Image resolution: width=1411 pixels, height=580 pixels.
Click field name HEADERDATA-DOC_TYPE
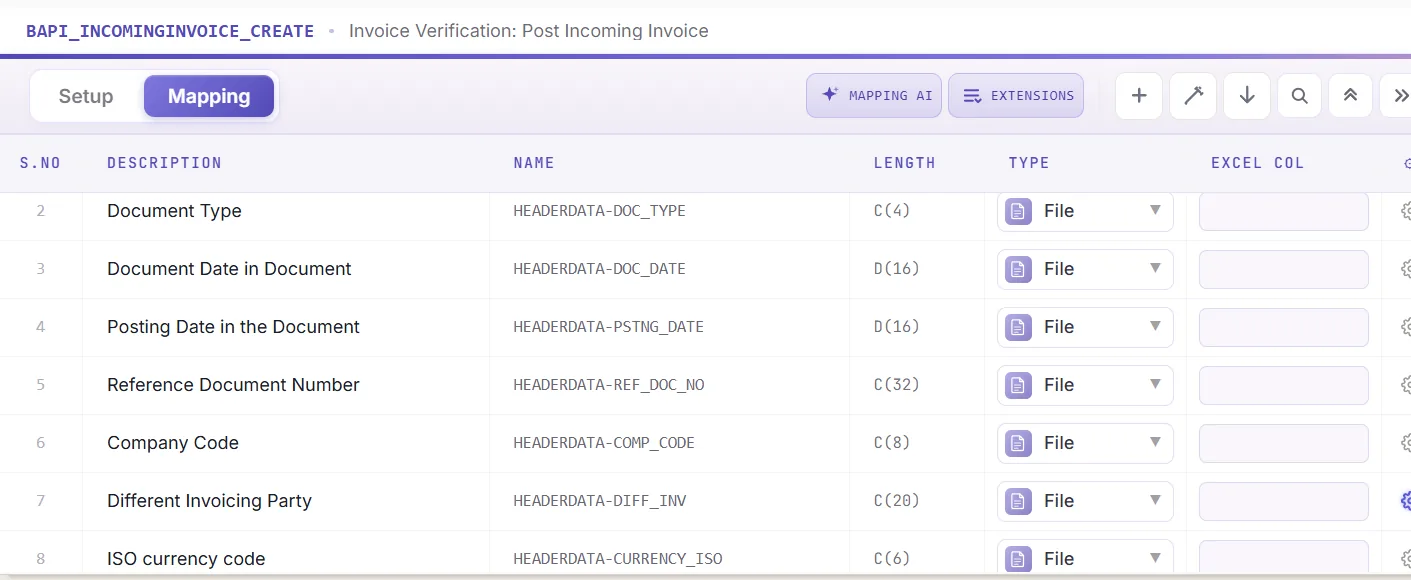coord(599,211)
